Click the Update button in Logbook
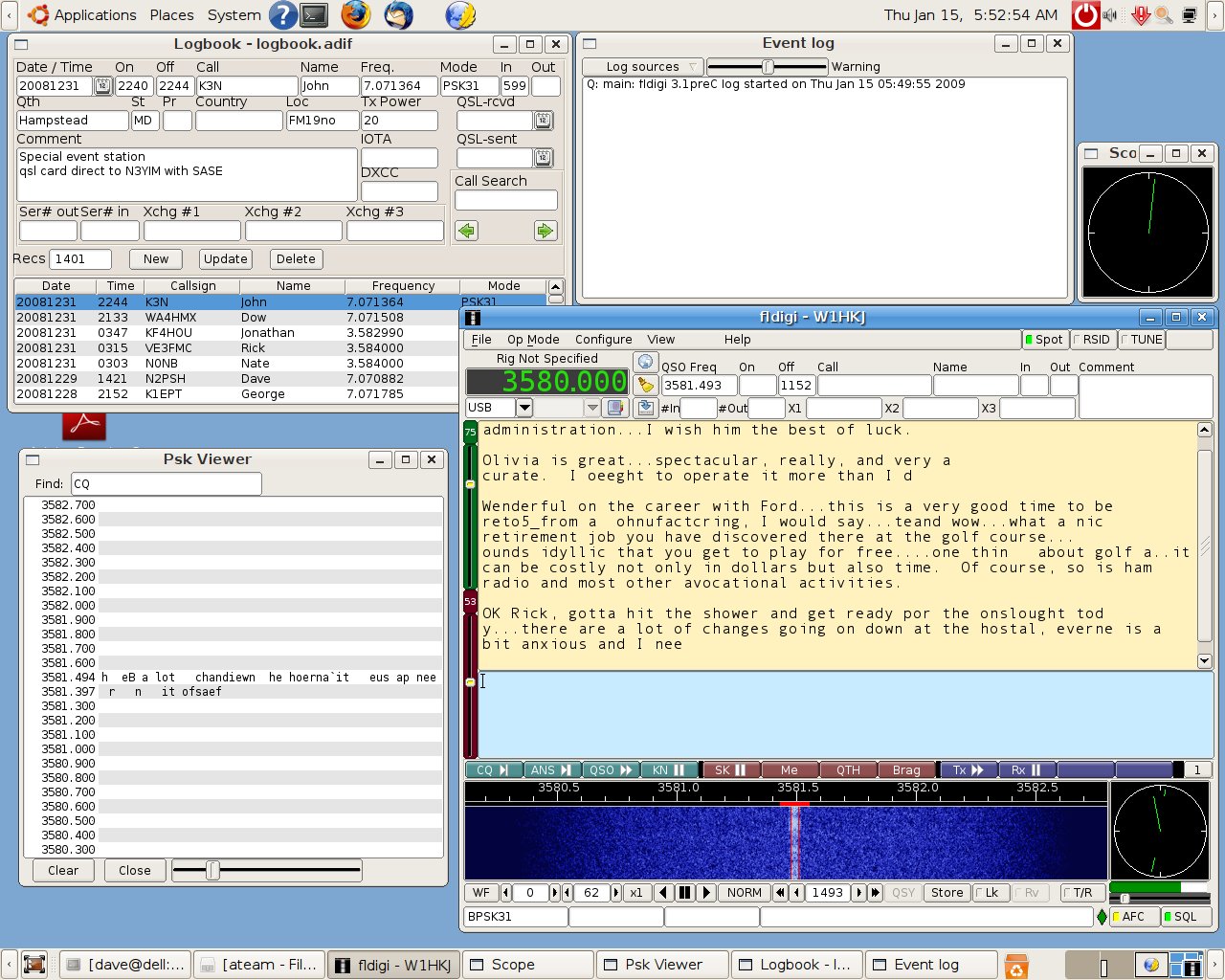 click(226, 259)
